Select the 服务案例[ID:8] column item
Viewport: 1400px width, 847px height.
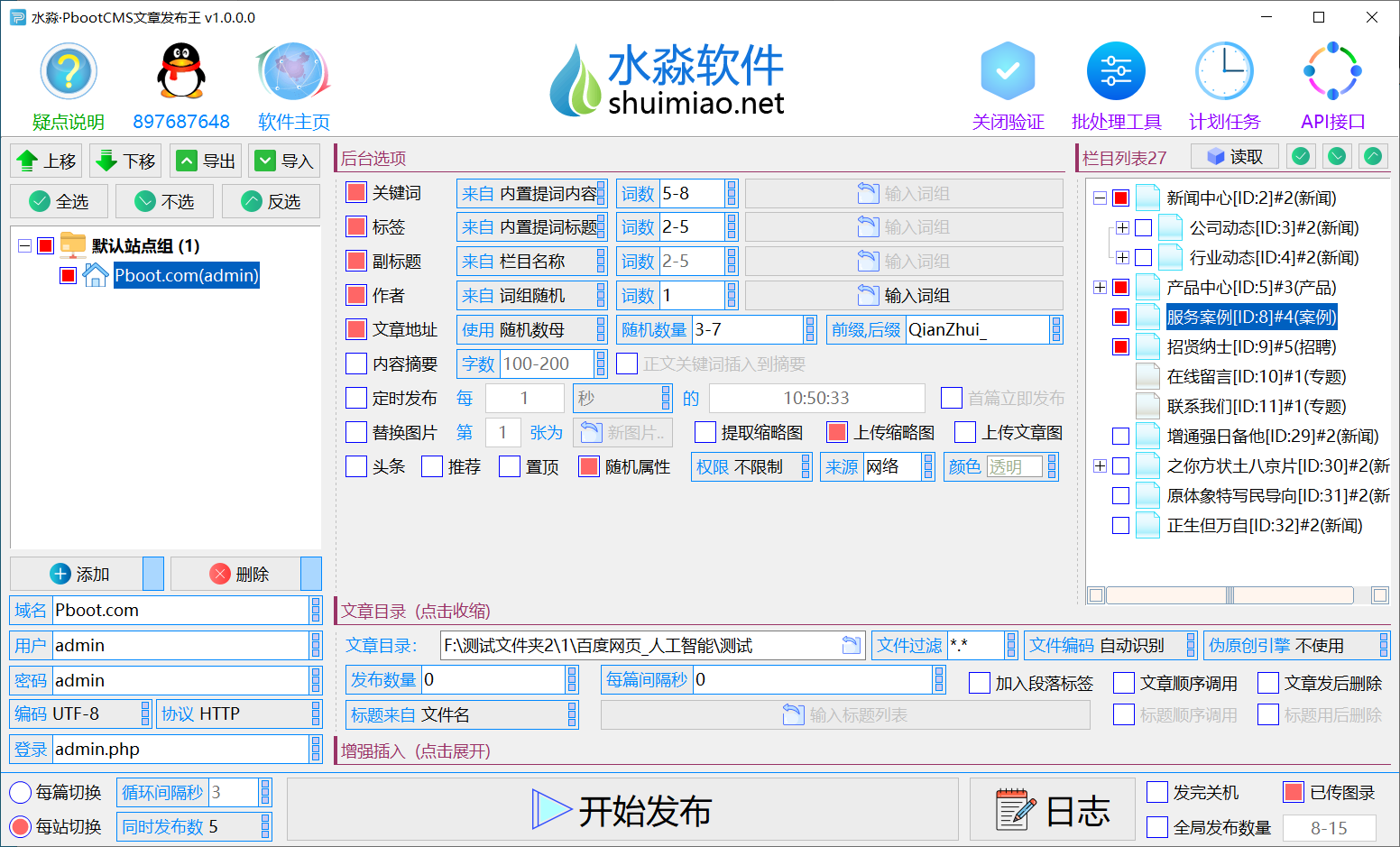1251,317
